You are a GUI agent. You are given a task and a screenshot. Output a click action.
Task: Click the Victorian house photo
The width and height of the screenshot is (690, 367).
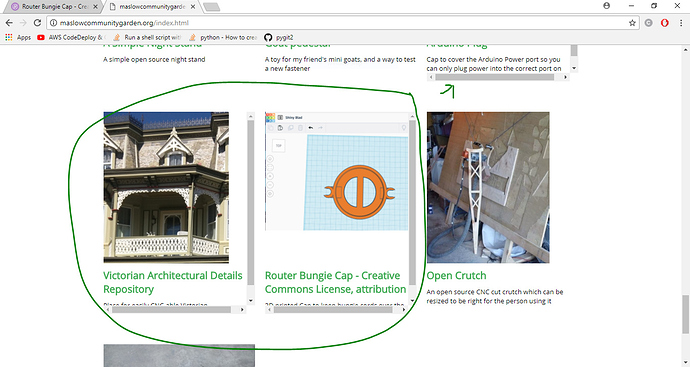[166, 187]
